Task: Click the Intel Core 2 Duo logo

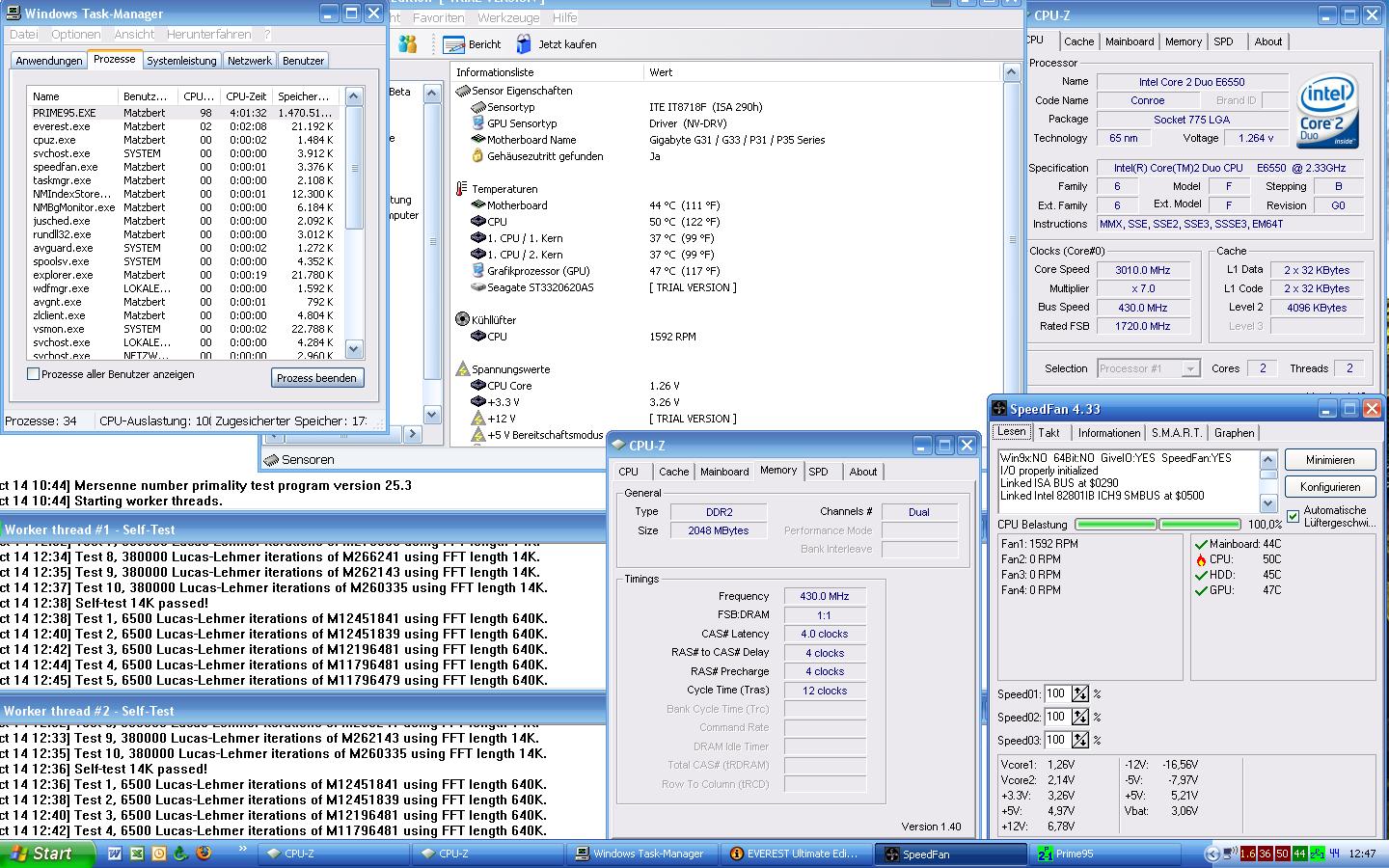Action: pyautogui.click(x=1328, y=111)
